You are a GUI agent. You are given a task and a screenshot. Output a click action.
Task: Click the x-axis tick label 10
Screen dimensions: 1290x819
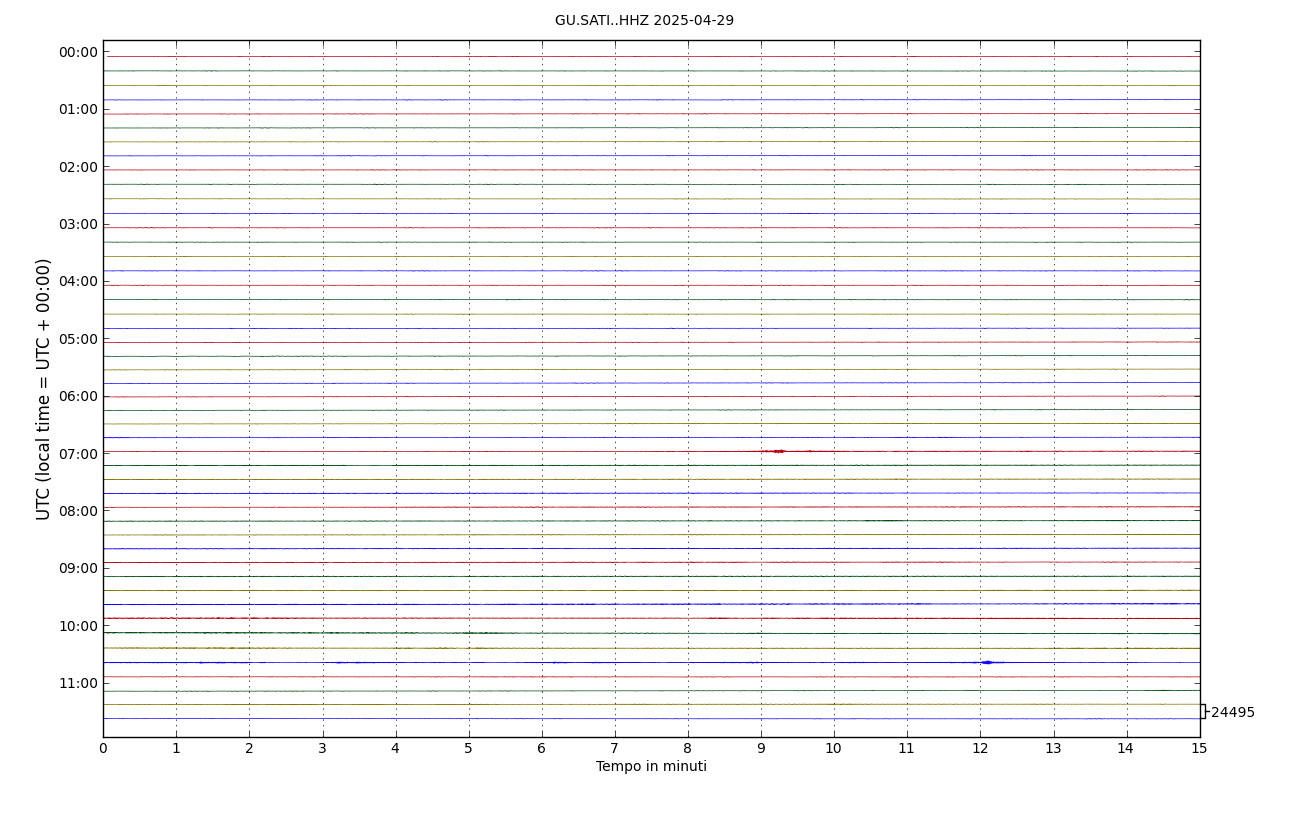(834, 749)
